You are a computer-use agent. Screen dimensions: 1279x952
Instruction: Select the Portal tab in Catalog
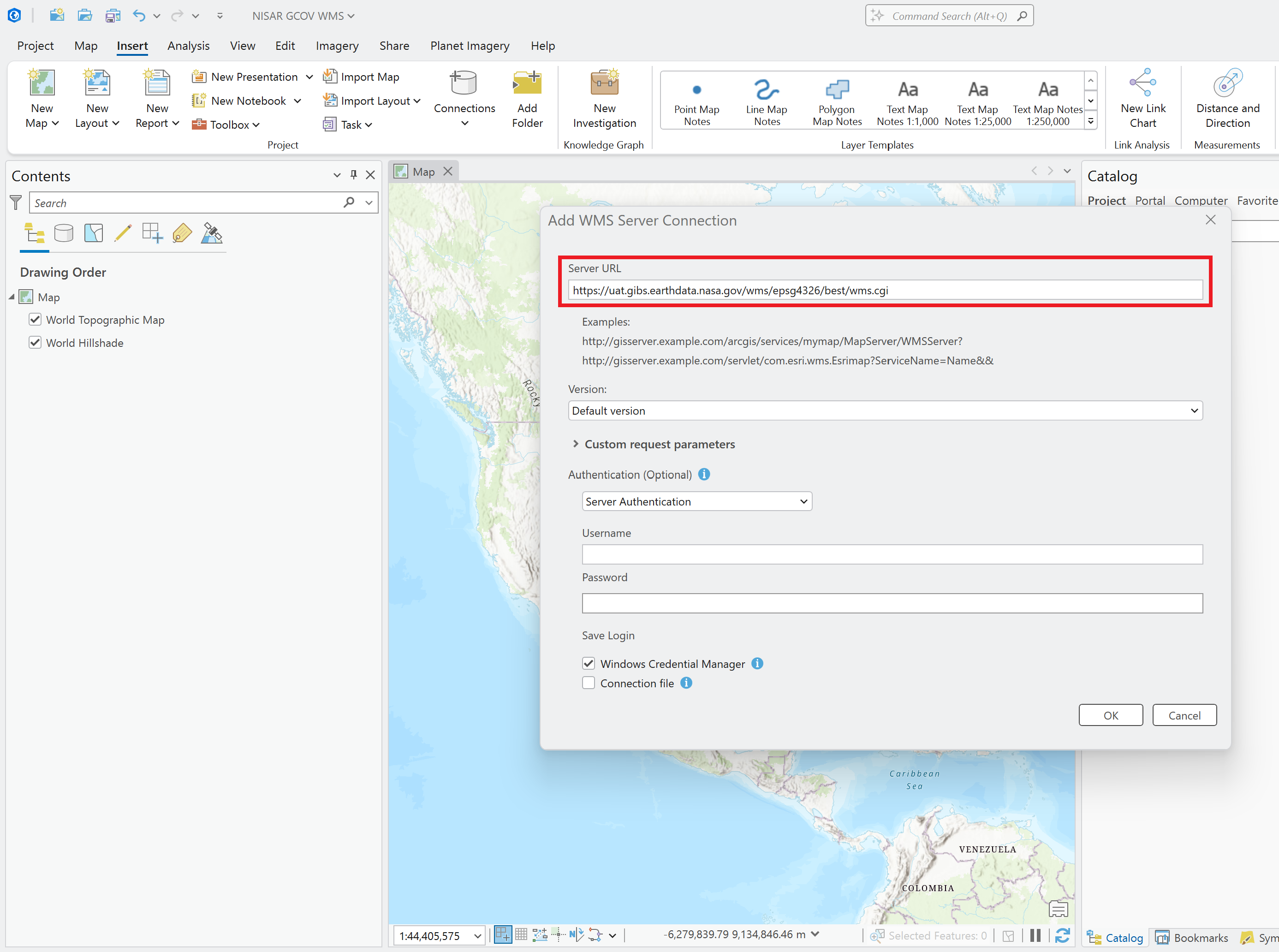pos(1150,201)
